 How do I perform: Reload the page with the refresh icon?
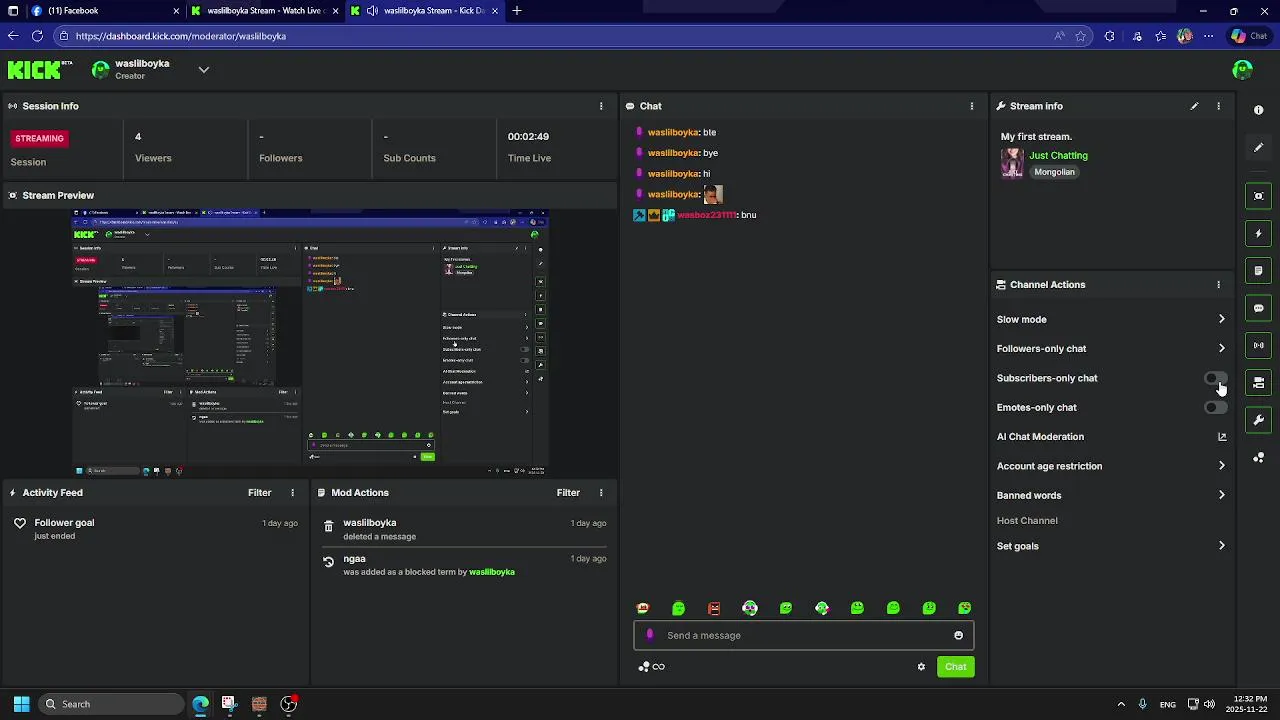coord(37,36)
